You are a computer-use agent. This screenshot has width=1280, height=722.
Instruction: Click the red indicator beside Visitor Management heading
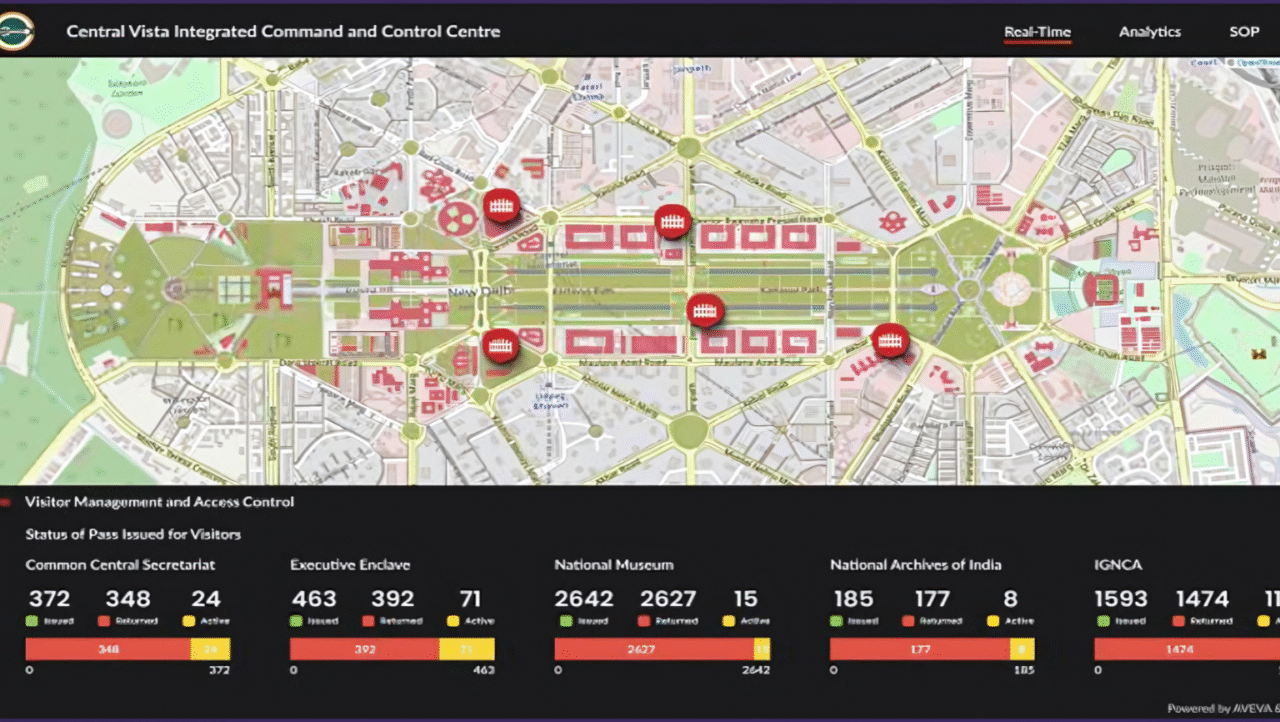pos(5,502)
